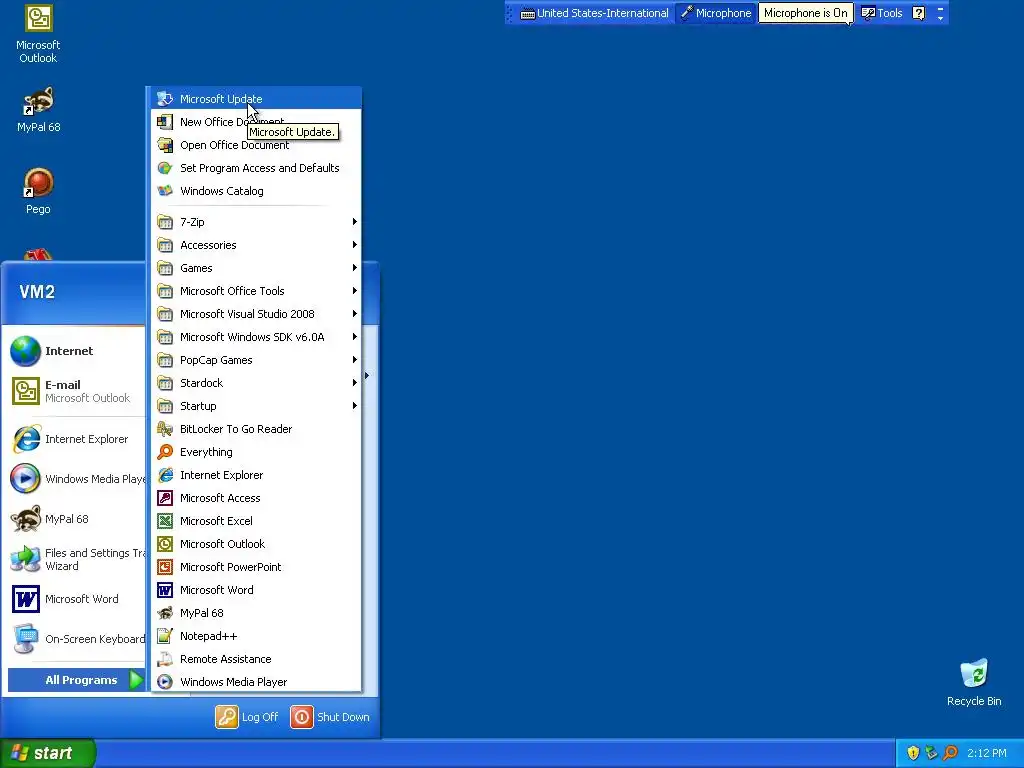This screenshot has width=1024, height=768.
Task: Launch Microsoft PowerPoint
Action: click(x=256, y=567)
